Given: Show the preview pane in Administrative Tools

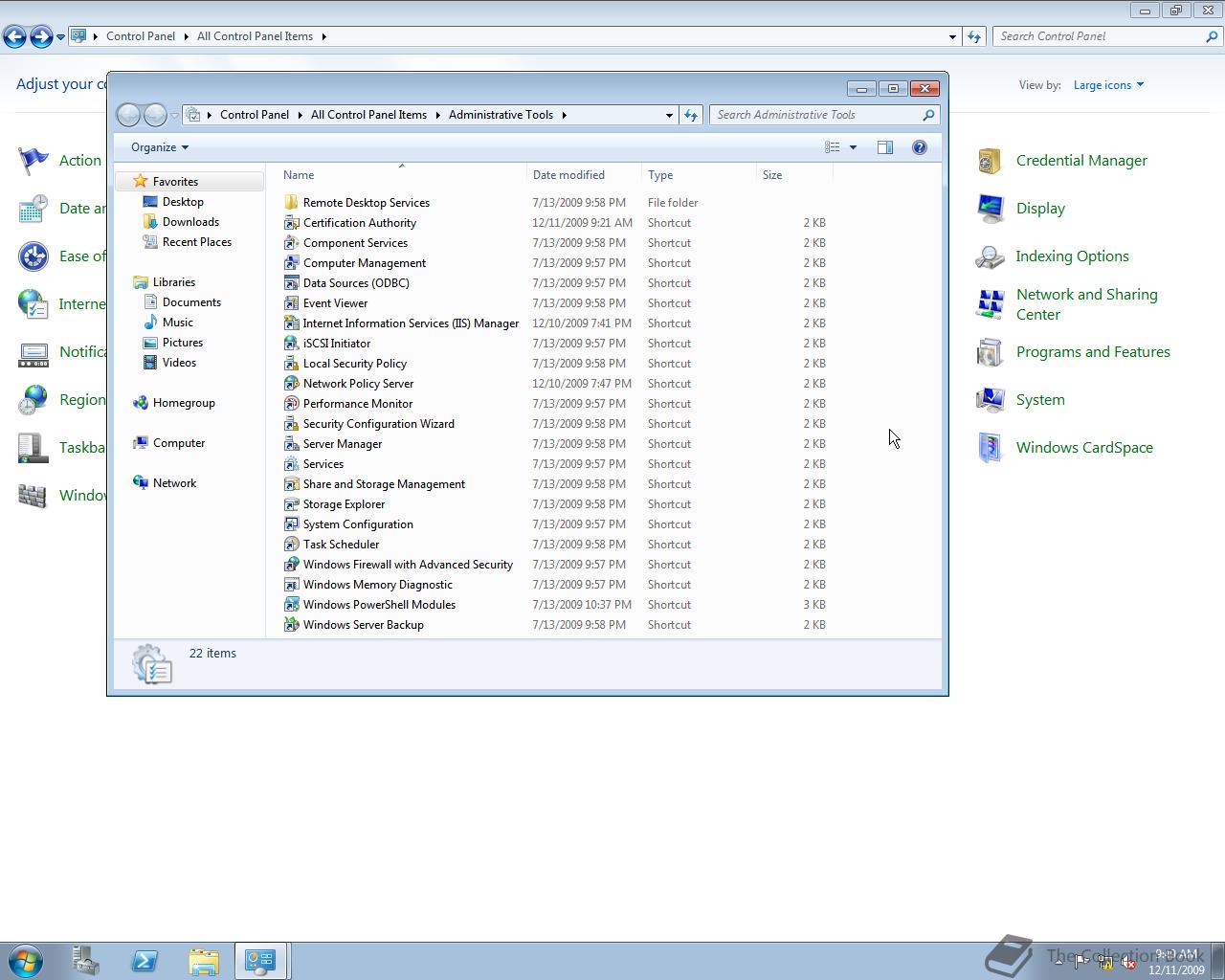Looking at the screenshot, I should coord(885,147).
